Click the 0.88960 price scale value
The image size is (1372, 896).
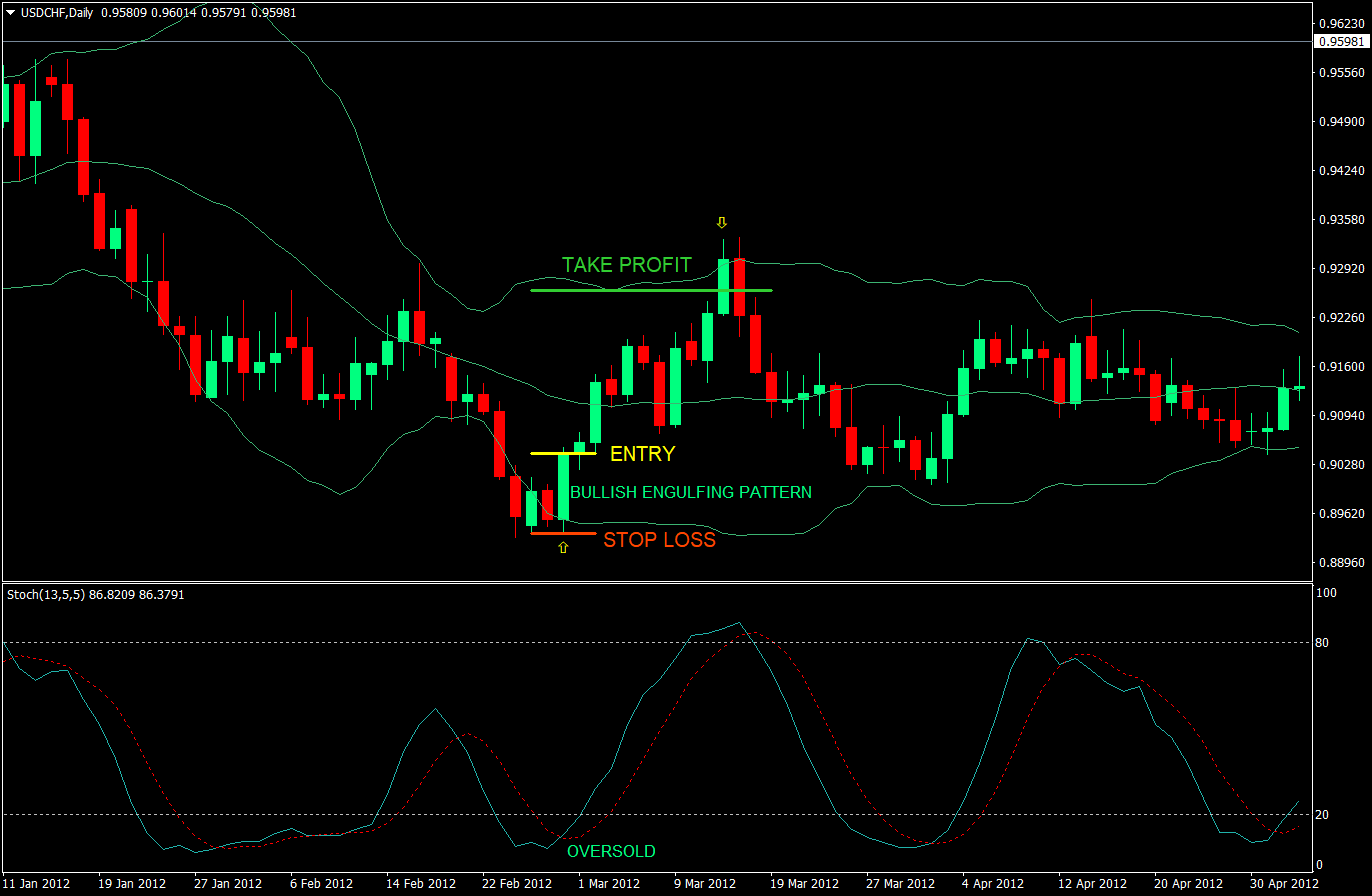tap(1342, 563)
